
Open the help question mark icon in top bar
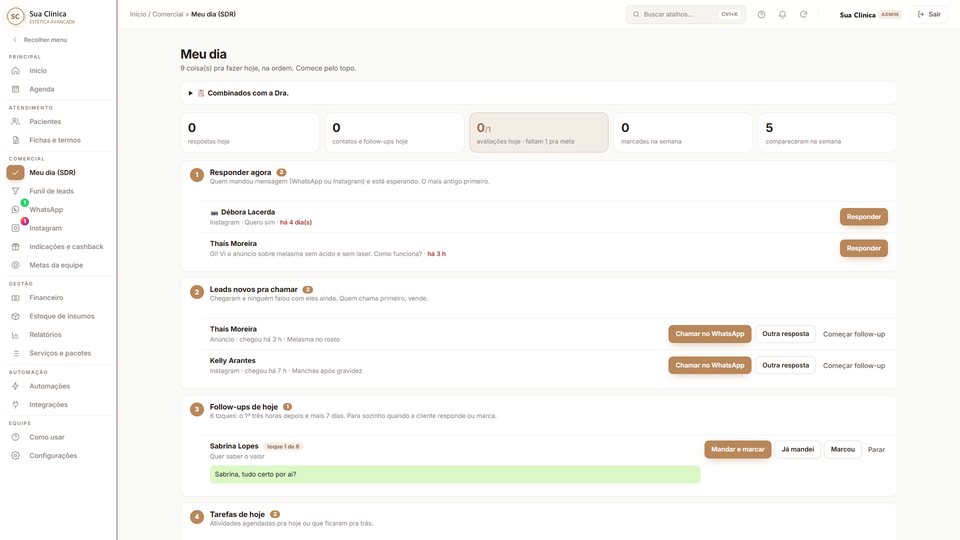click(761, 14)
